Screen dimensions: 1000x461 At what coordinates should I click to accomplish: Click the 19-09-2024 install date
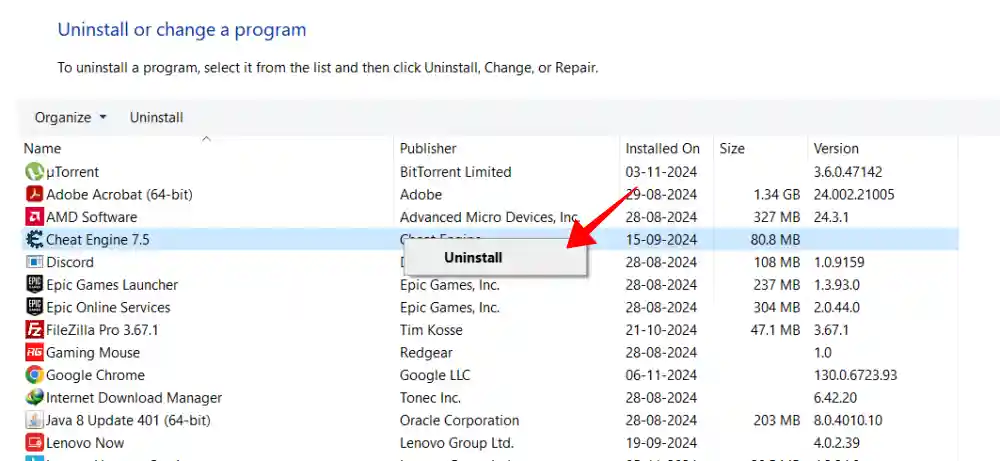(x=661, y=443)
